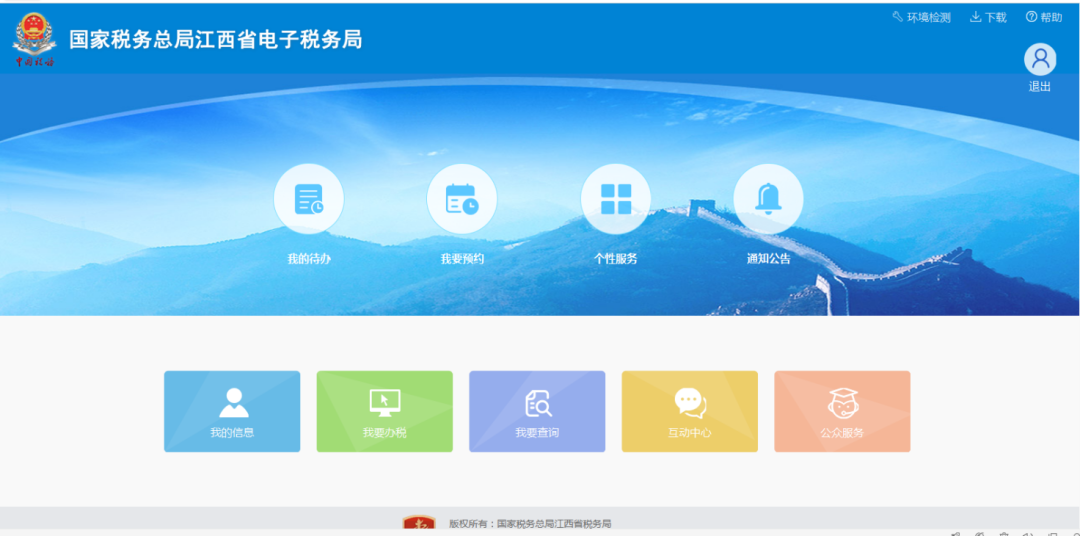This screenshot has width=1080, height=536.
Task: Click the 版权所有 copyright text in footer
Action: 530,523
